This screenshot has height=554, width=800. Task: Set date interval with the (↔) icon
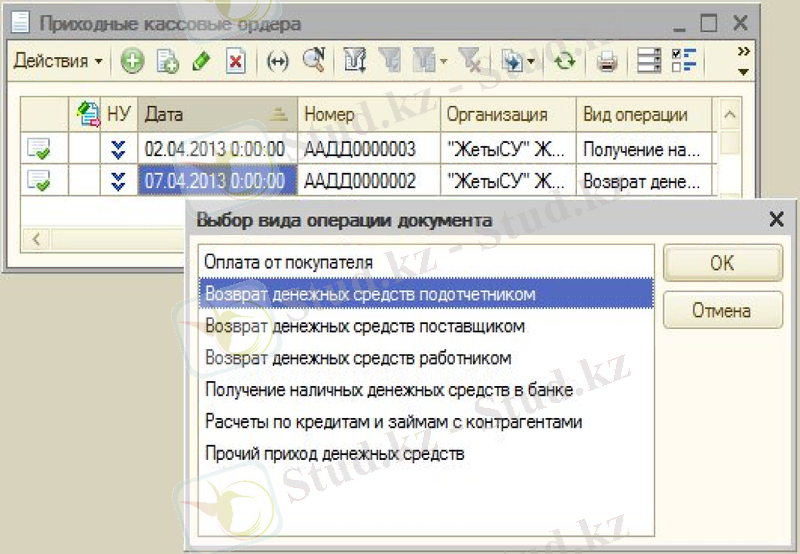point(277,62)
